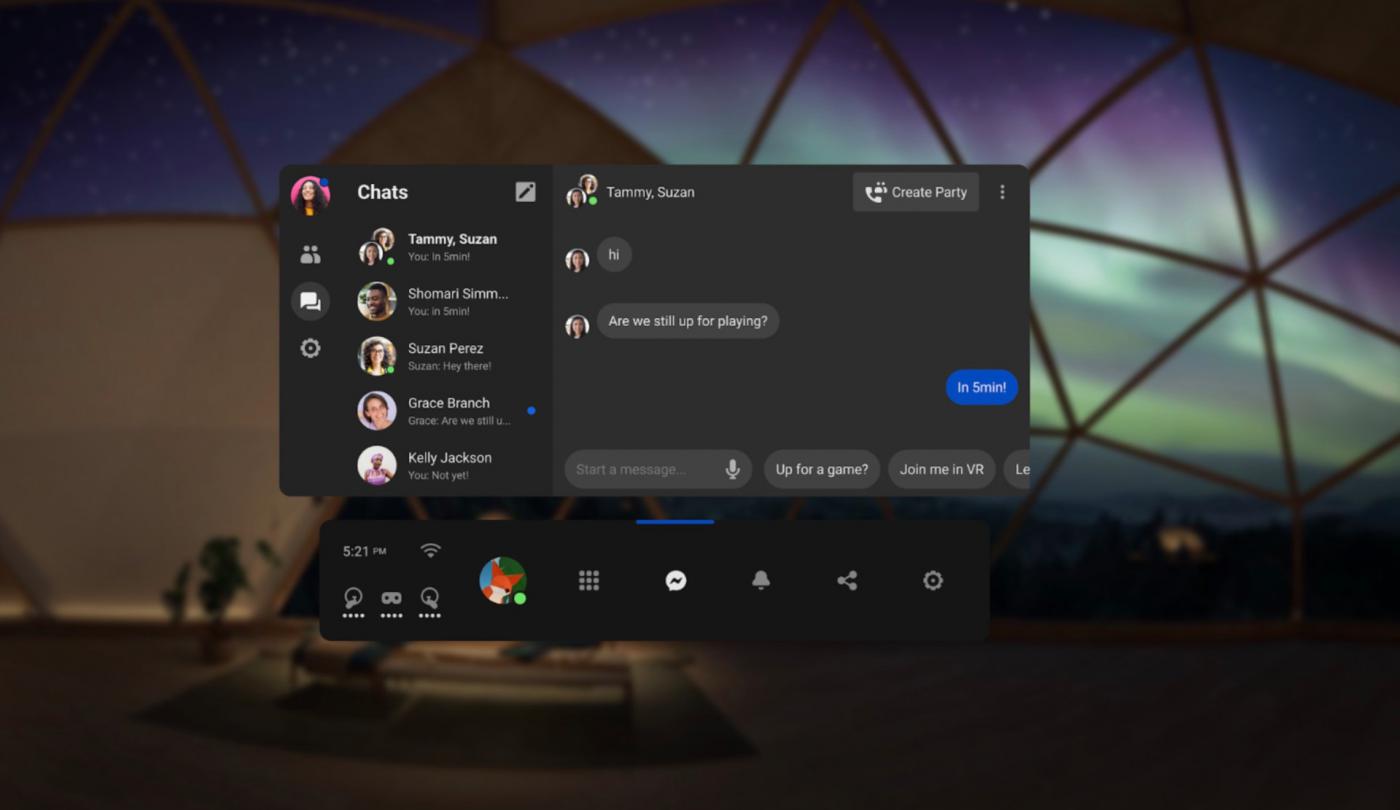Click Create Party button
Image resolution: width=1400 pixels, height=810 pixels.
[x=916, y=192]
